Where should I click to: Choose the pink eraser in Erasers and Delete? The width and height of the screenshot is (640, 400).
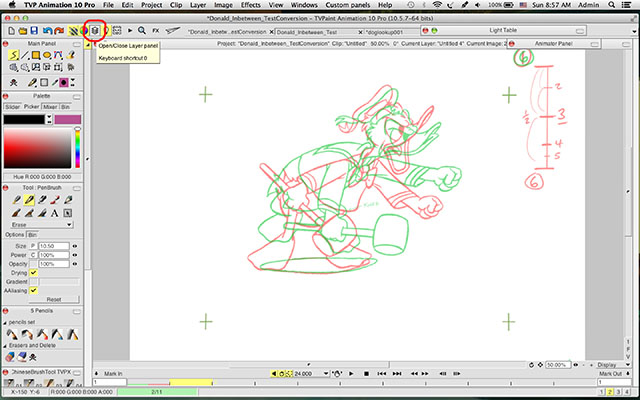coord(10,357)
